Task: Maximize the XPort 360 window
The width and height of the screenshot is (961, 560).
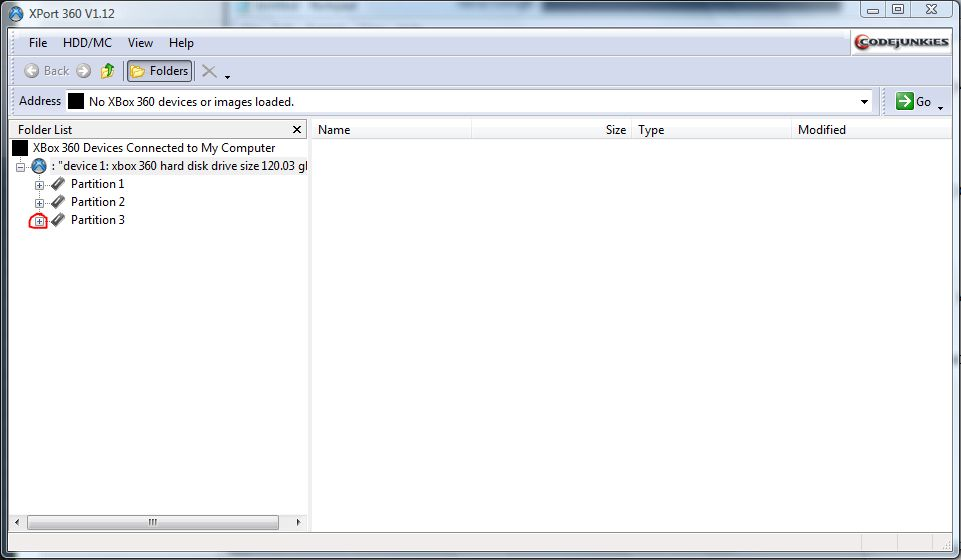Action: point(898,10)
